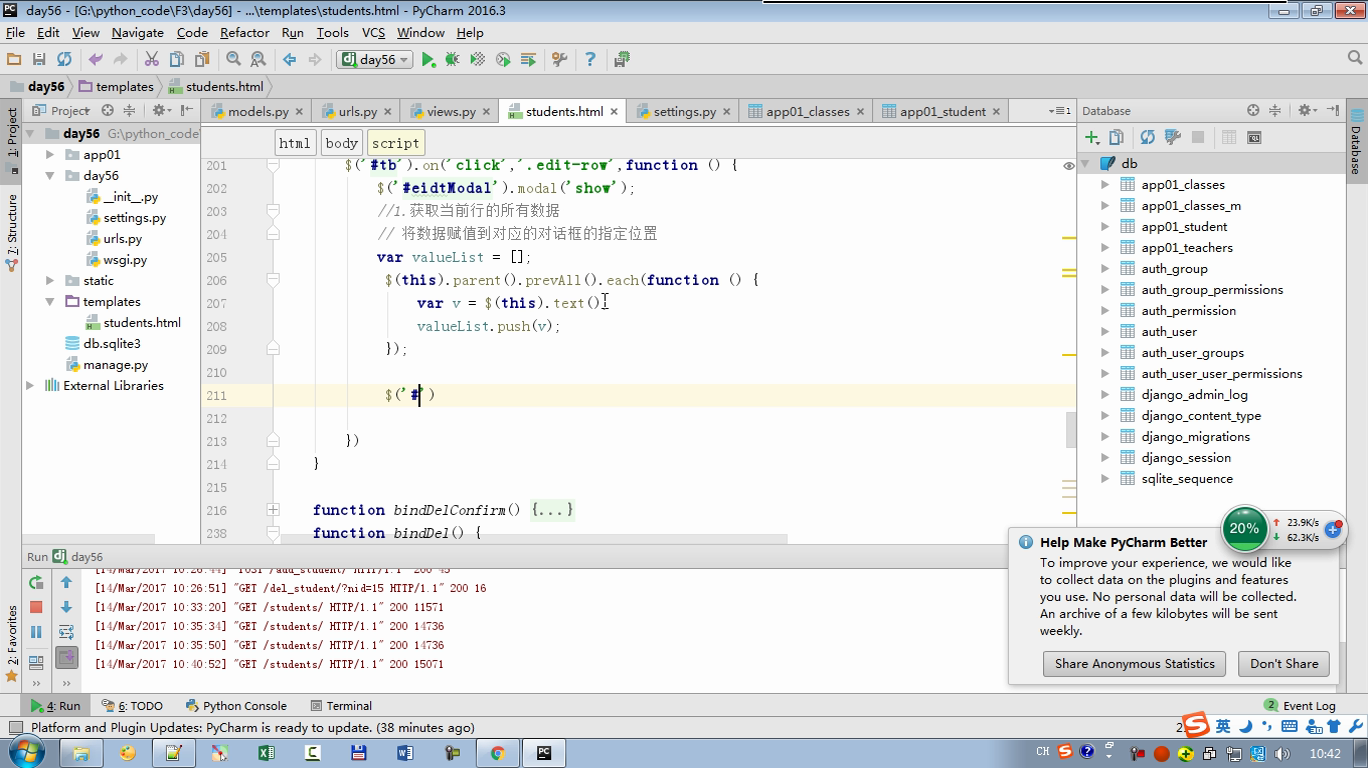Open urls.py in the project tree
1368x768 pixels.
point(122,239)
